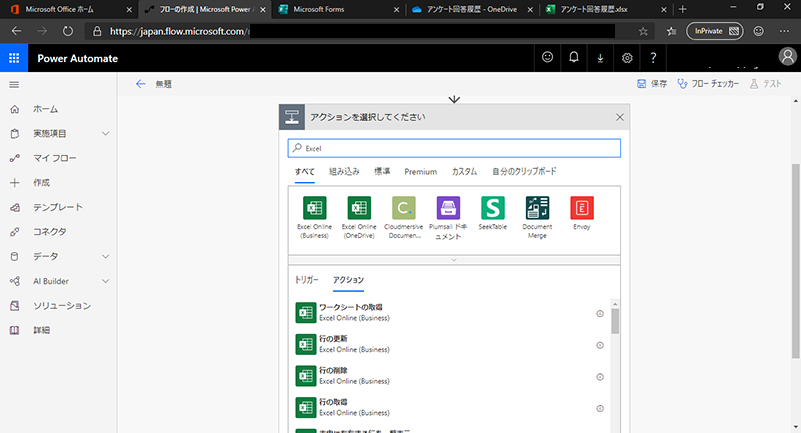Switch to the アクション tab
Image resolution: width=801 pixels, height=433 pixels.
tap(348, 280)
